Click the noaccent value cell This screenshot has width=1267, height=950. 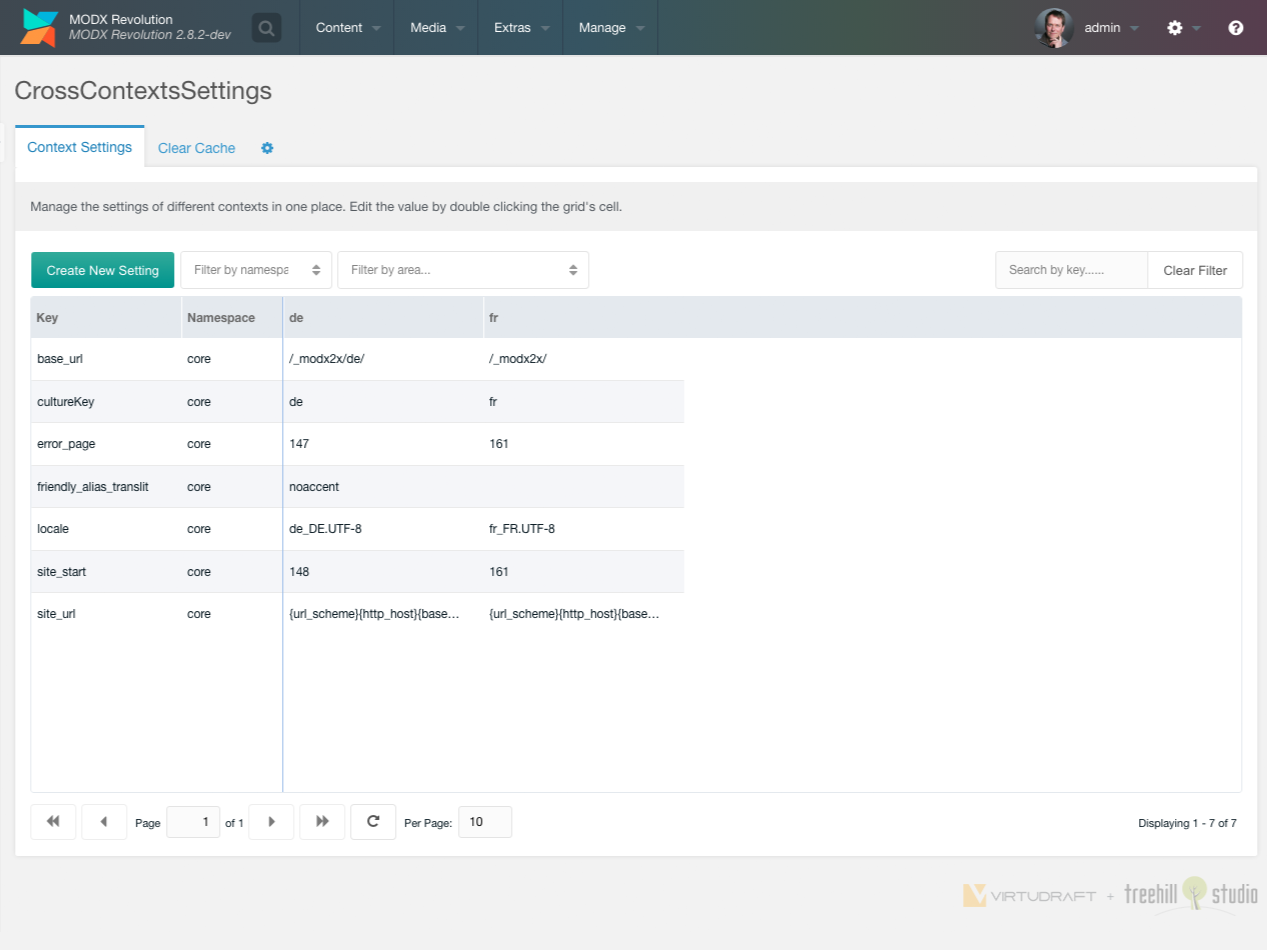[383, 486]
